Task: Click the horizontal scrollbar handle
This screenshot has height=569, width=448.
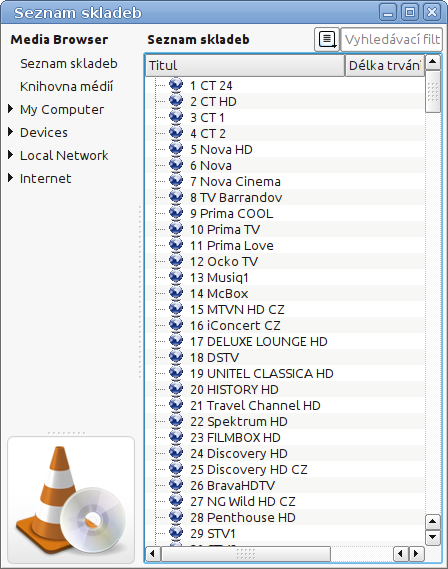Action: [246, 554]
